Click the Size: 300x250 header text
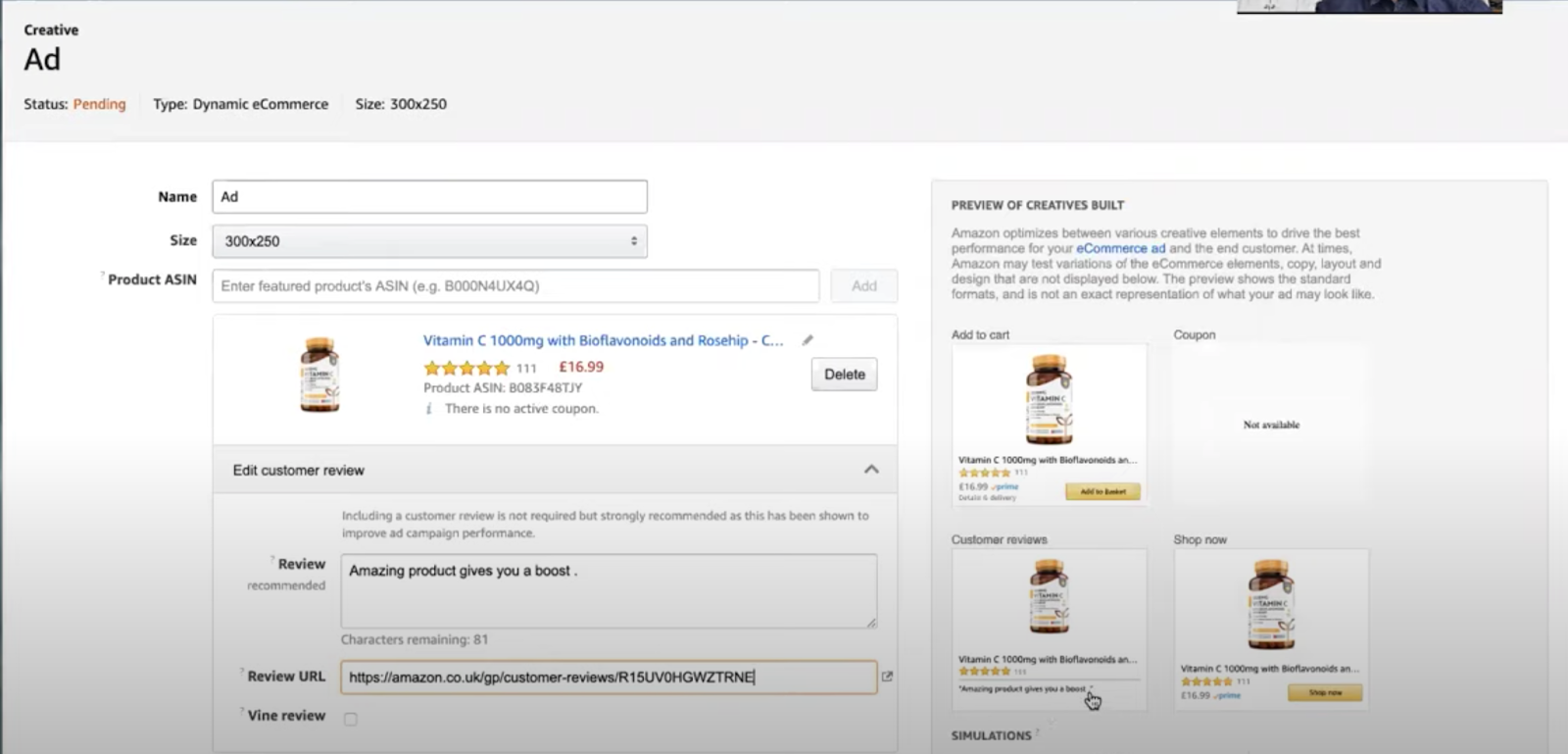The width and height of the screenshot is (1568, 754). pos(401,104)
